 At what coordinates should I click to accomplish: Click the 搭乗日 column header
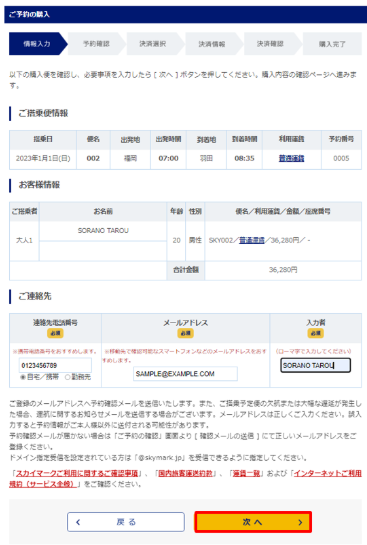(x=43, y=139)
